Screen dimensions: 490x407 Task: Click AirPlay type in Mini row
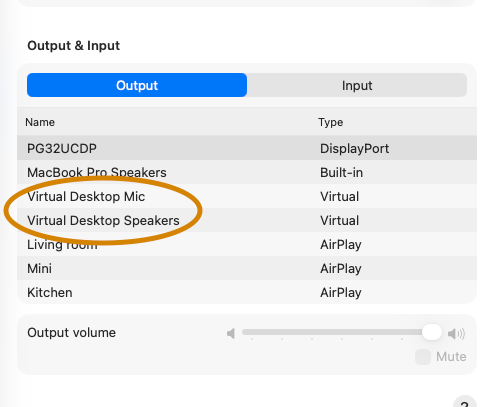[x=341, y=269]
